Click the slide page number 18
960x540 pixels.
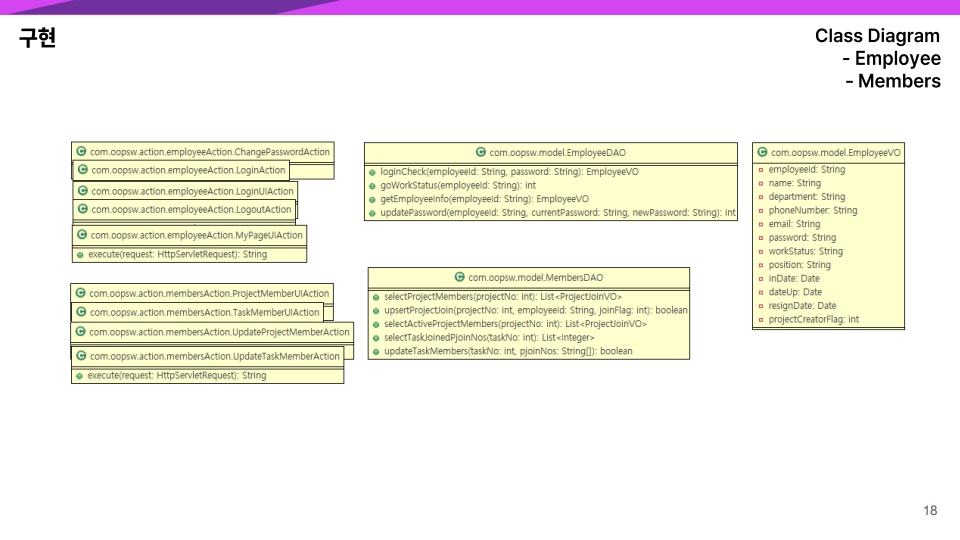(x=930, y=511)
